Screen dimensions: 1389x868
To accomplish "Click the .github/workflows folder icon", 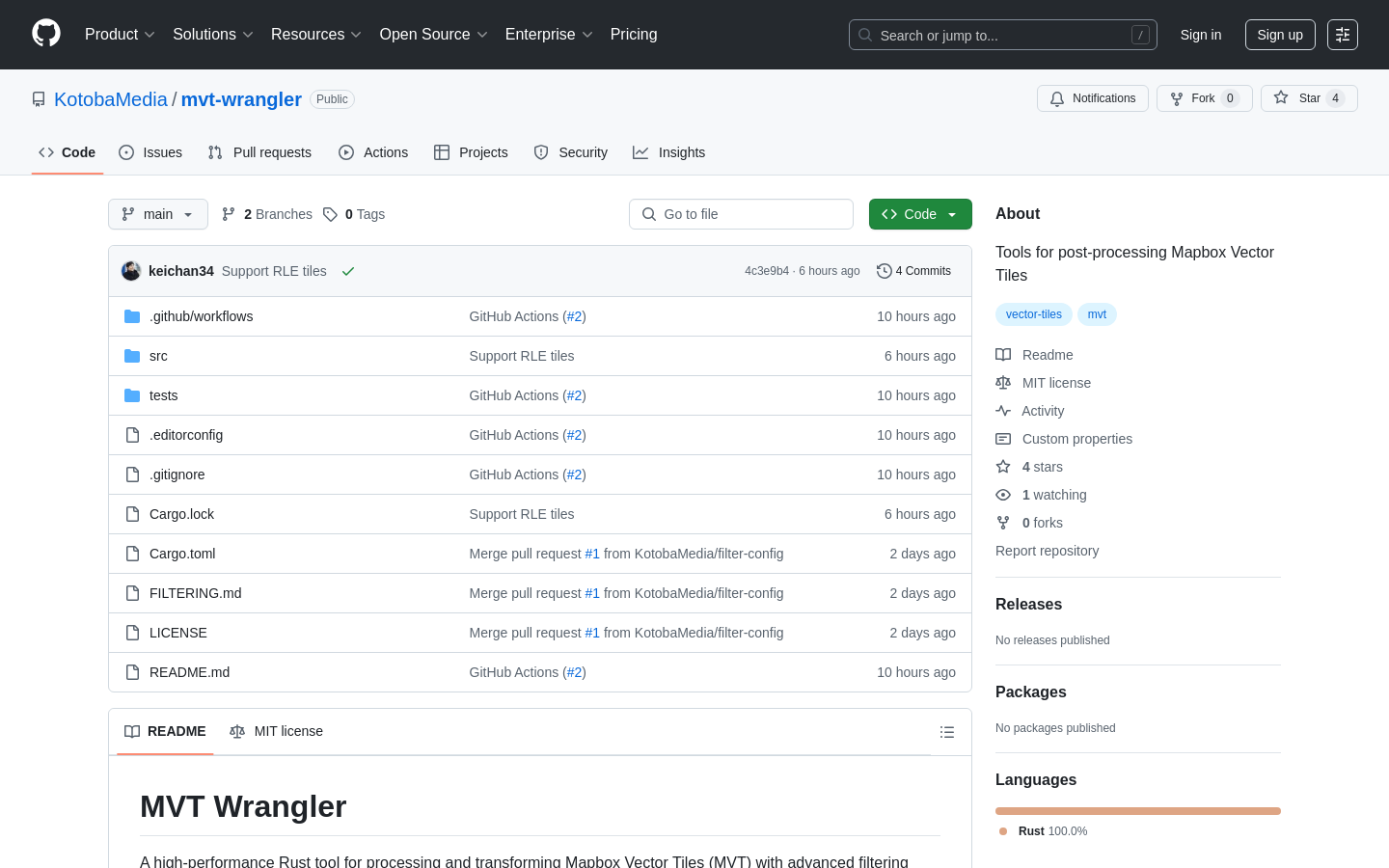I will pyautogui.click(x=132, y=316).
